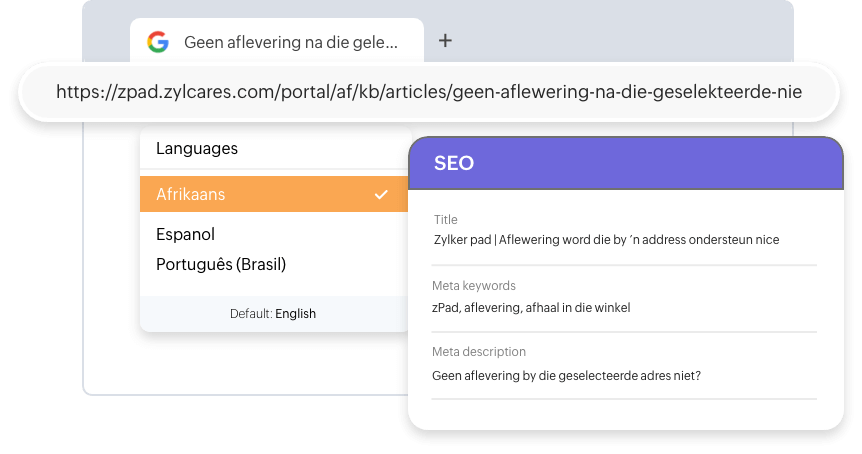Select Espanol in the Languages list
Image resolution: width=862 pixels, height=454 pixels.
pos(185,234)
